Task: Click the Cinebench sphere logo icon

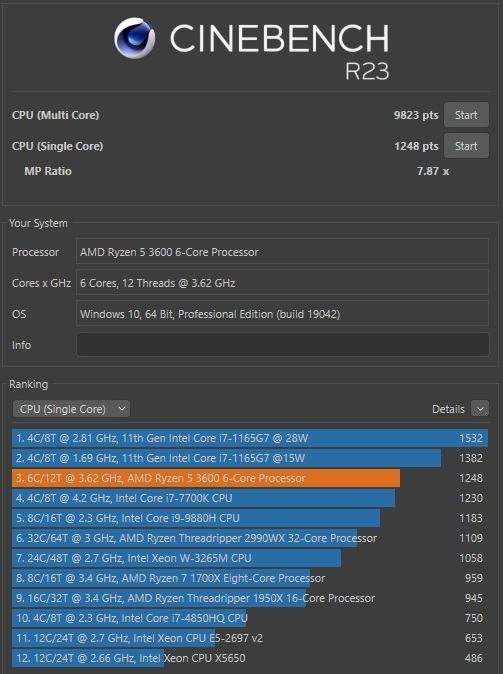Action: pyautogui.click(x=135, y=38)
